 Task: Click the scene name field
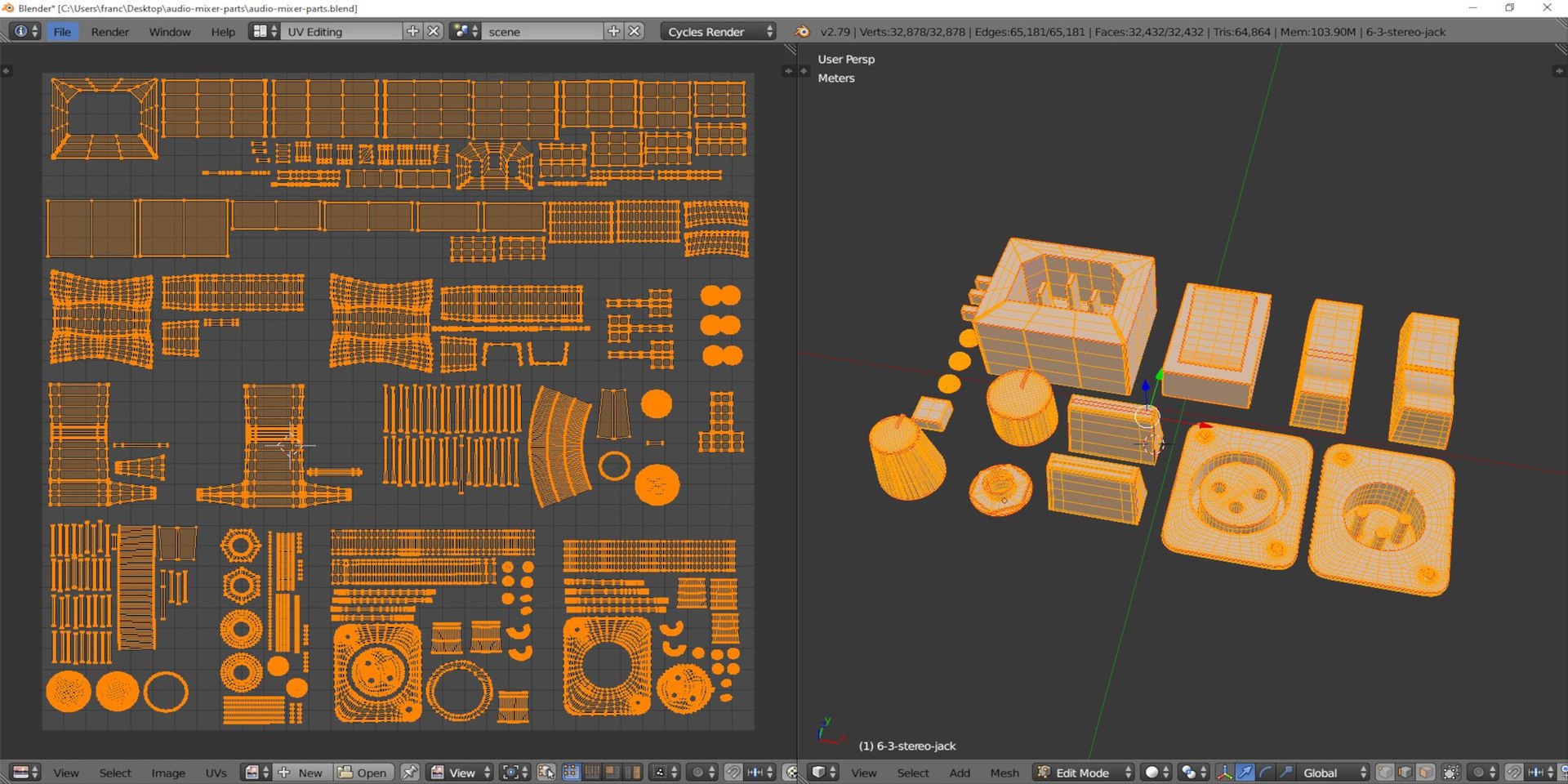coord(543,31)
